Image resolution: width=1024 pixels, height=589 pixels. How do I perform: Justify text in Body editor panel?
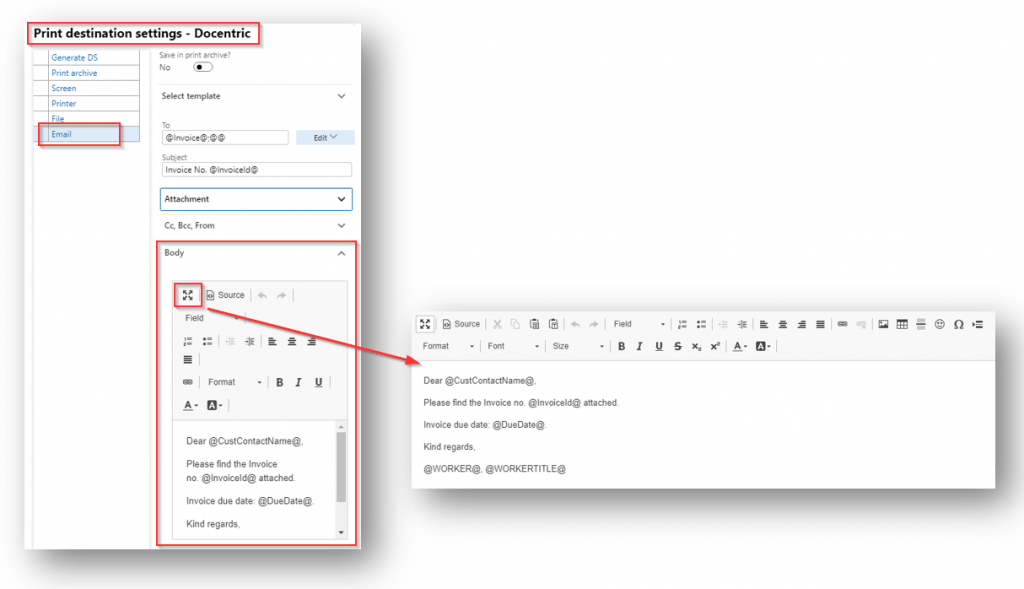tap(188, 360)
